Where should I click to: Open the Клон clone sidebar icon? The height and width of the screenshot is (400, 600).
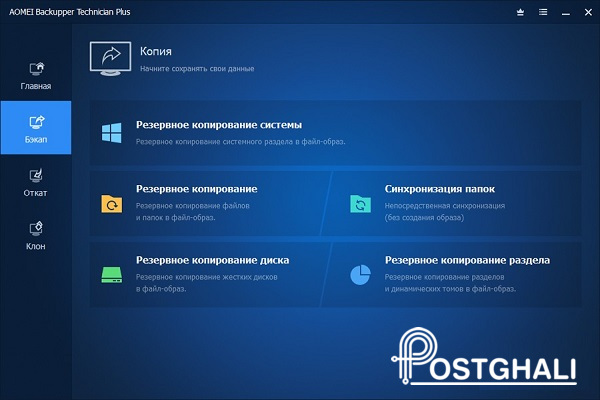[36, 229]
